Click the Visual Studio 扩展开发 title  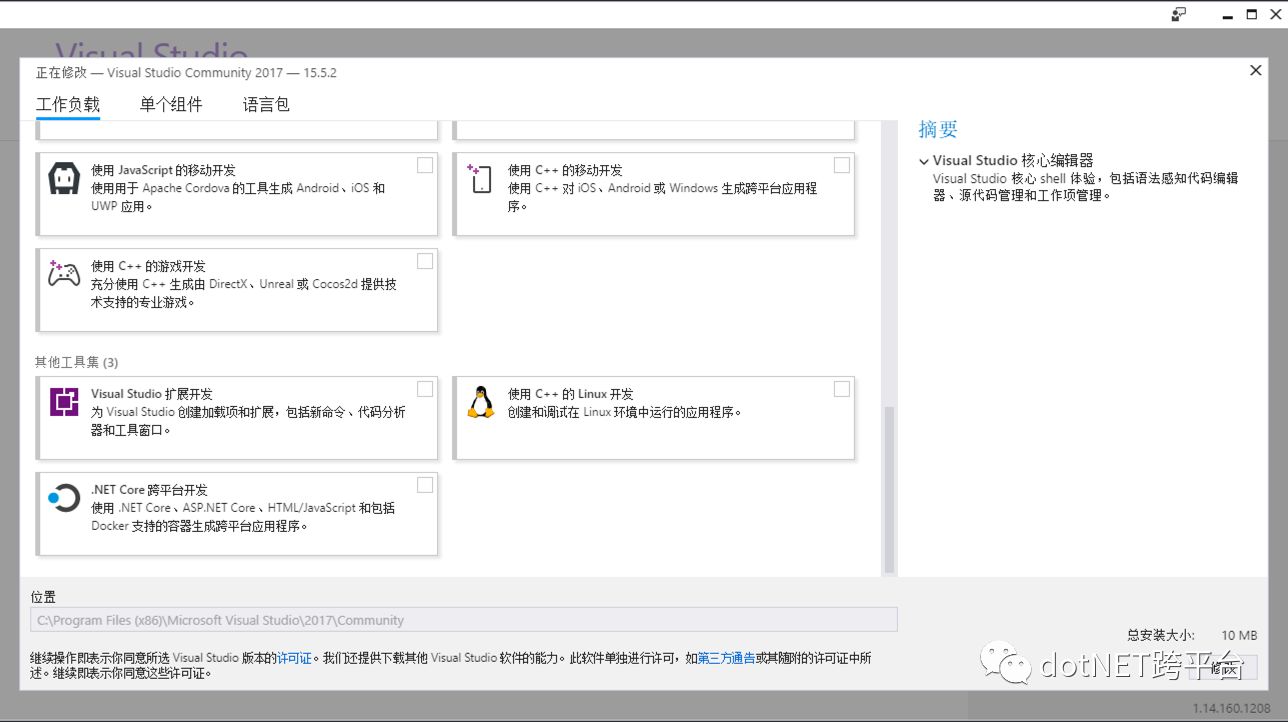(152, 394)
